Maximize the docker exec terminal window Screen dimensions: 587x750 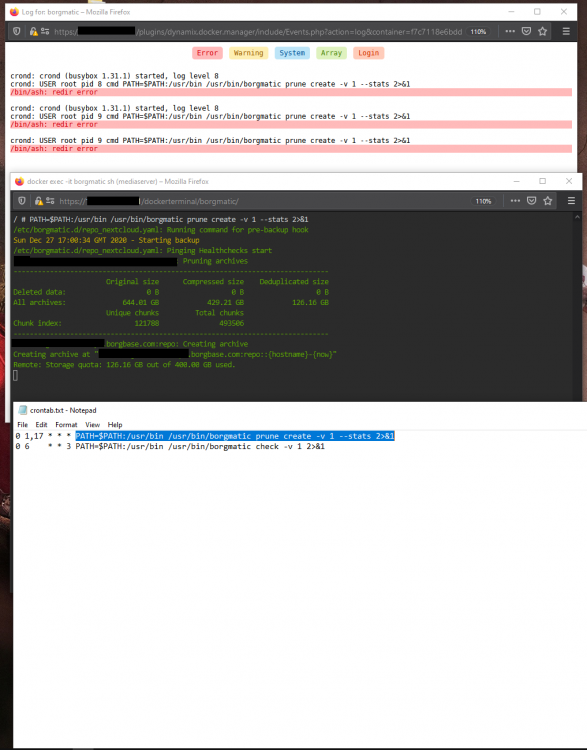click(543, 181)
